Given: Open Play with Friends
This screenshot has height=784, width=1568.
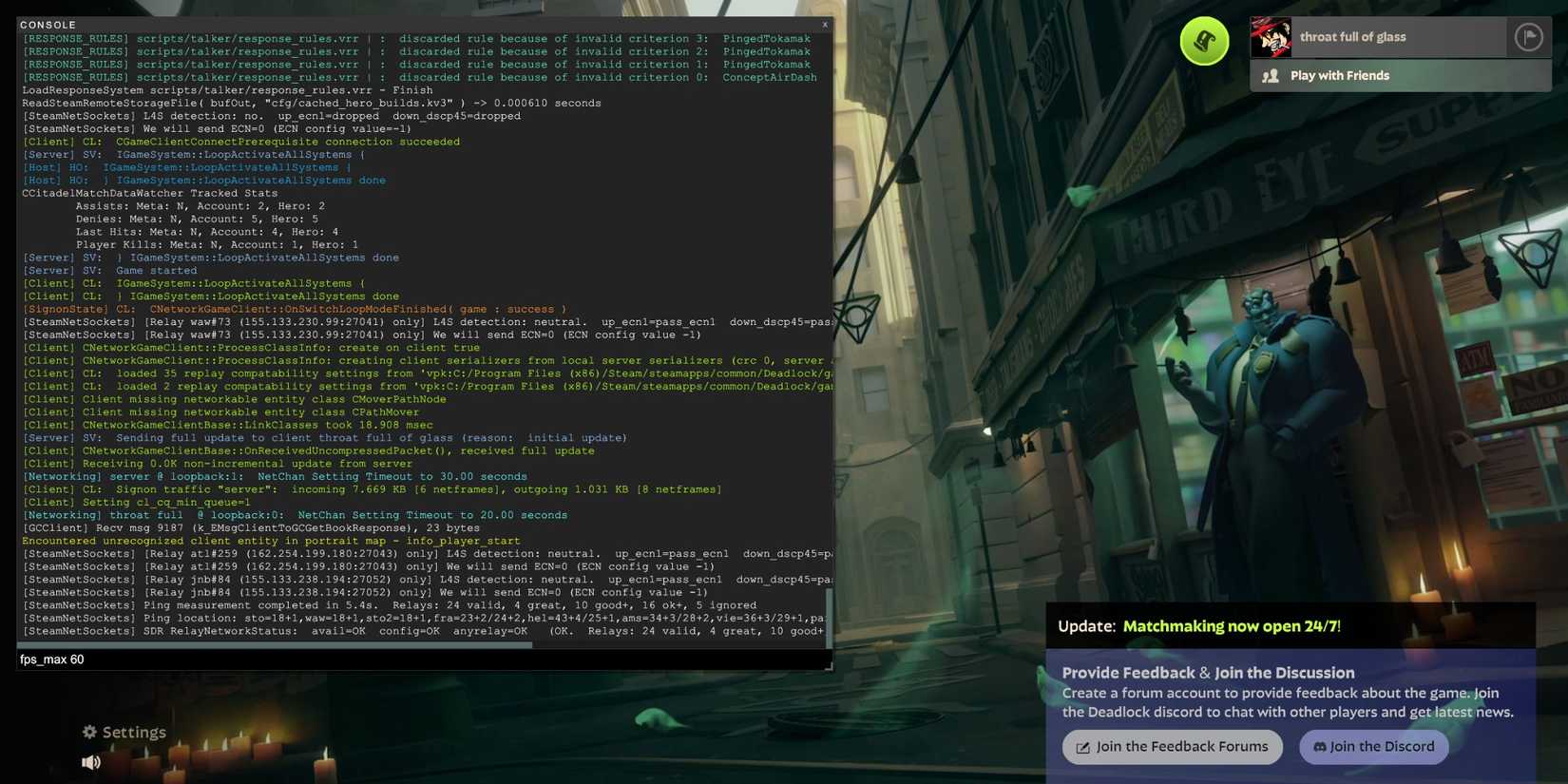Looking at the screenshot, I should point(1401,76).
